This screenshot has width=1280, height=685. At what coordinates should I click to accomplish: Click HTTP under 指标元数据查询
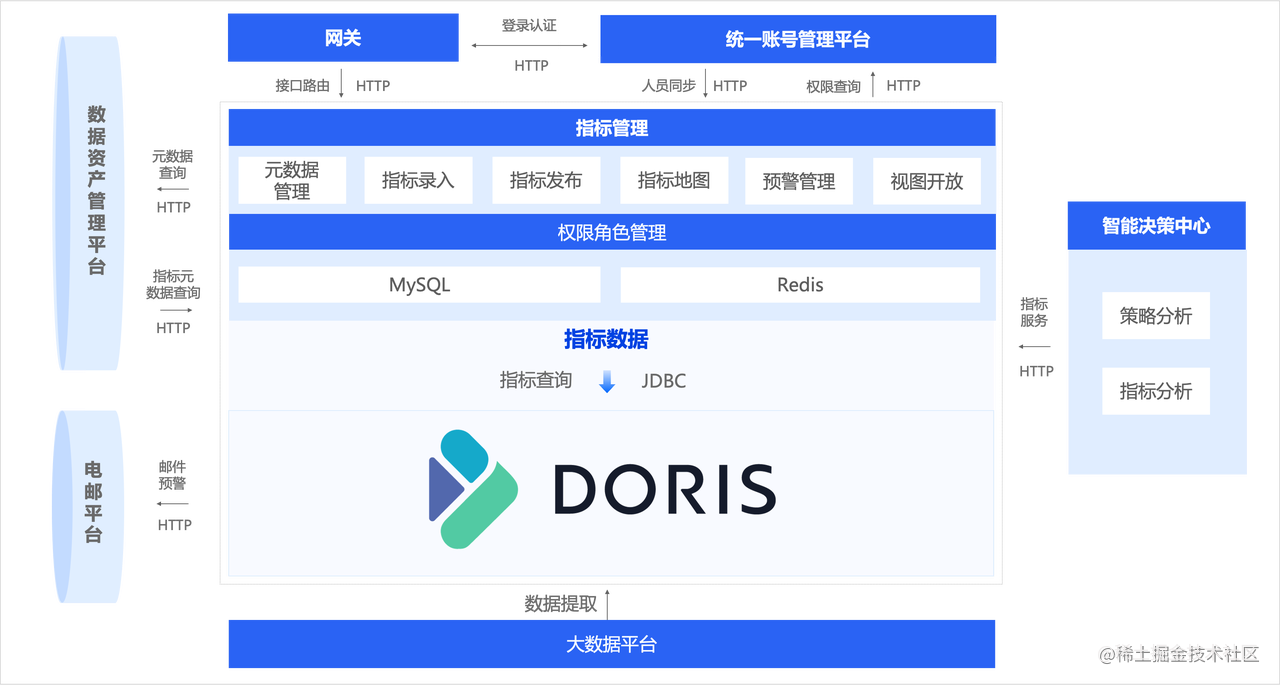(x=173, y=328)
